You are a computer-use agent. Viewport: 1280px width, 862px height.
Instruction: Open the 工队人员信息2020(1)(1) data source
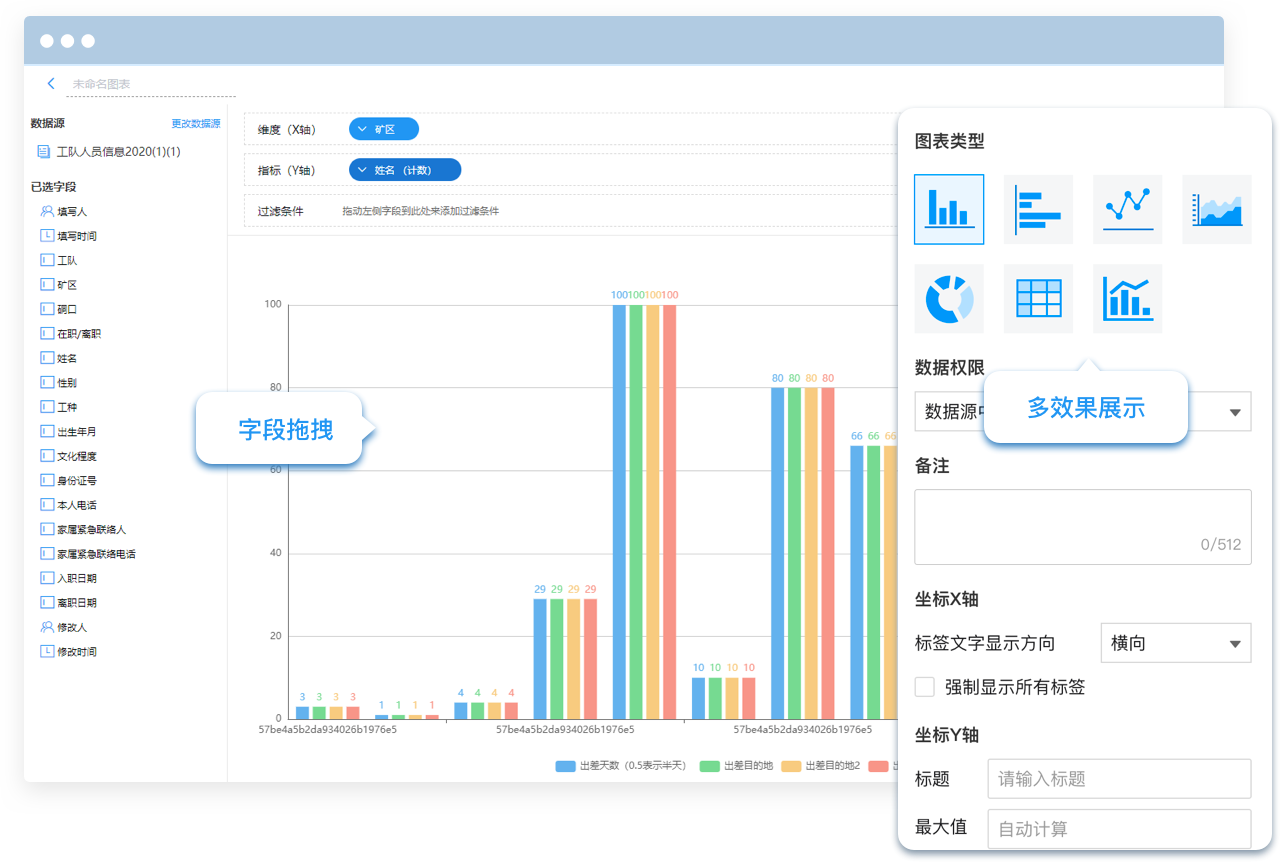[117, 152]
